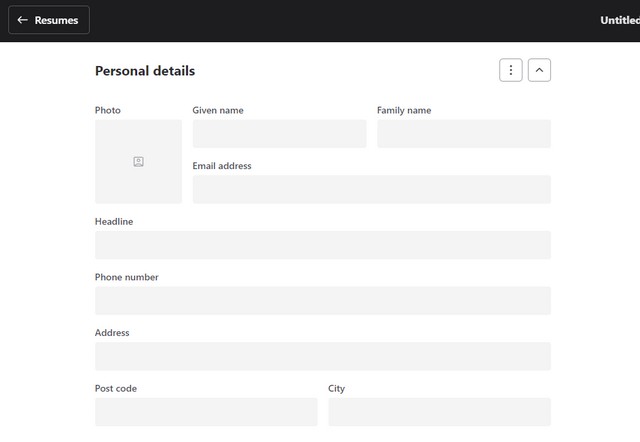Screen dimensions: 640x442
Task: Focus the Given name input field
Action: 279,134
